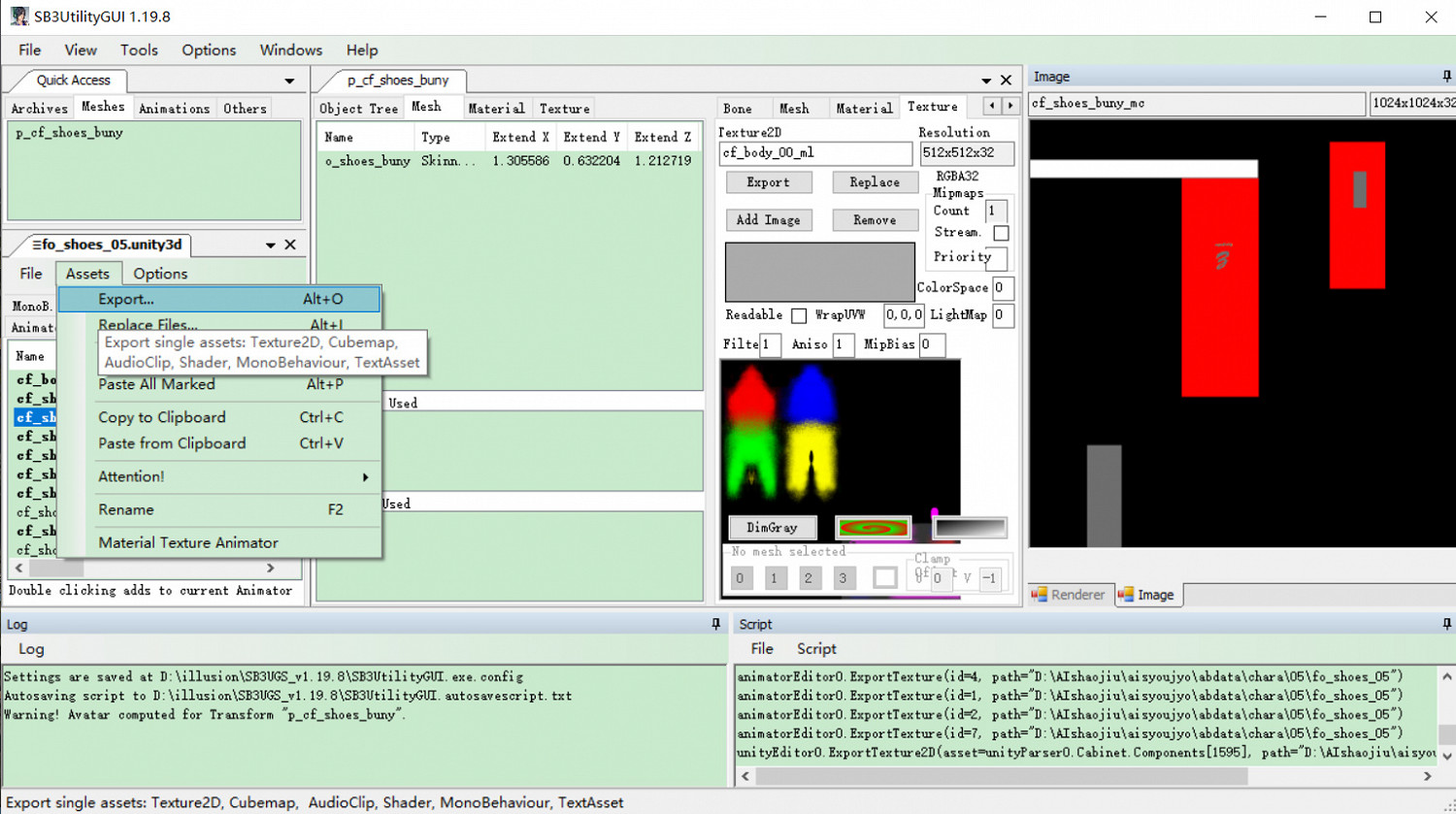The width and height of the screenshot is (1456, 814).
Task: Pin the Image panel with pushpin icon
Action: [1446, 77]
